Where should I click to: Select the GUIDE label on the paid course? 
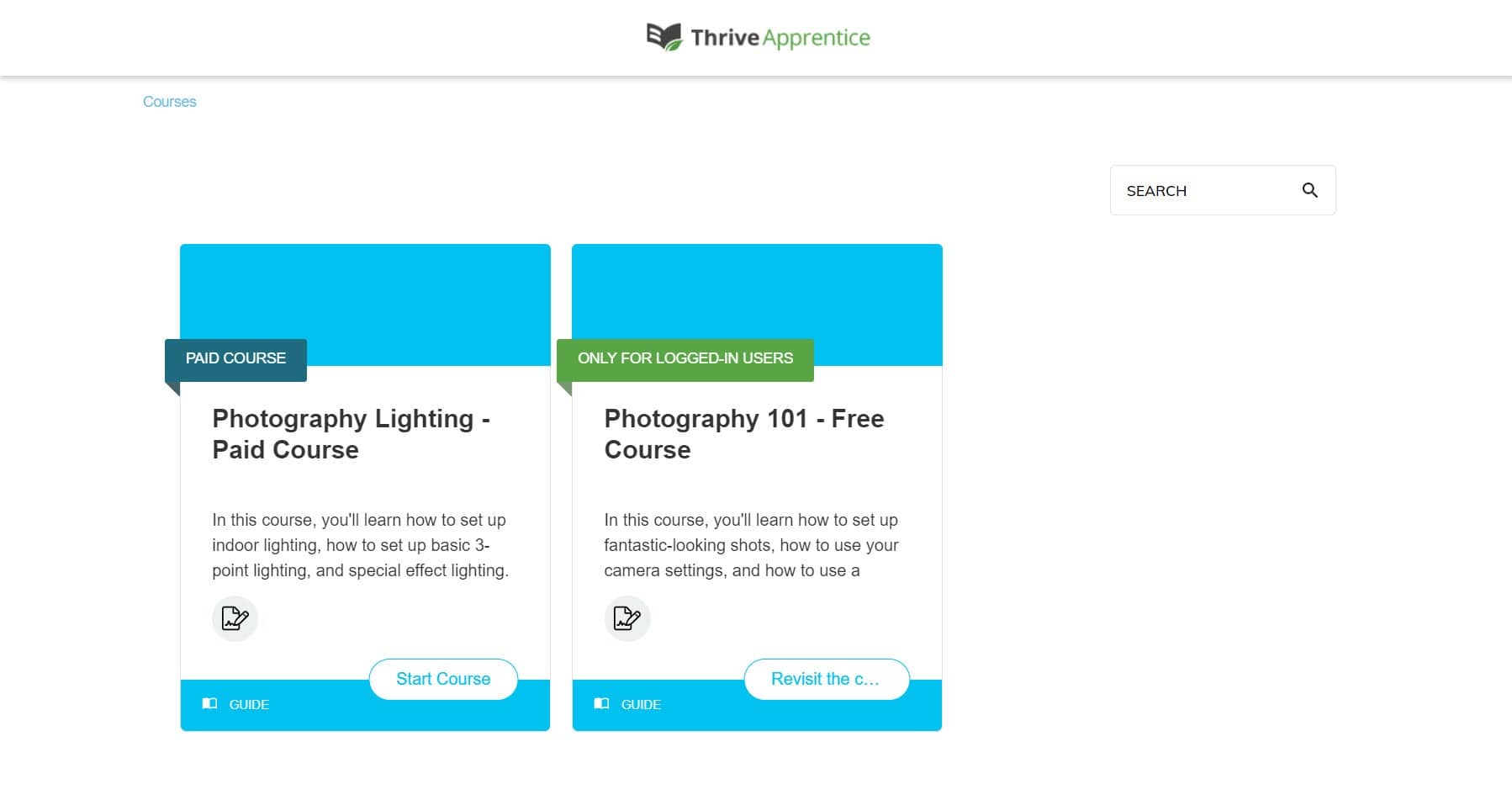tap(248, 704)
